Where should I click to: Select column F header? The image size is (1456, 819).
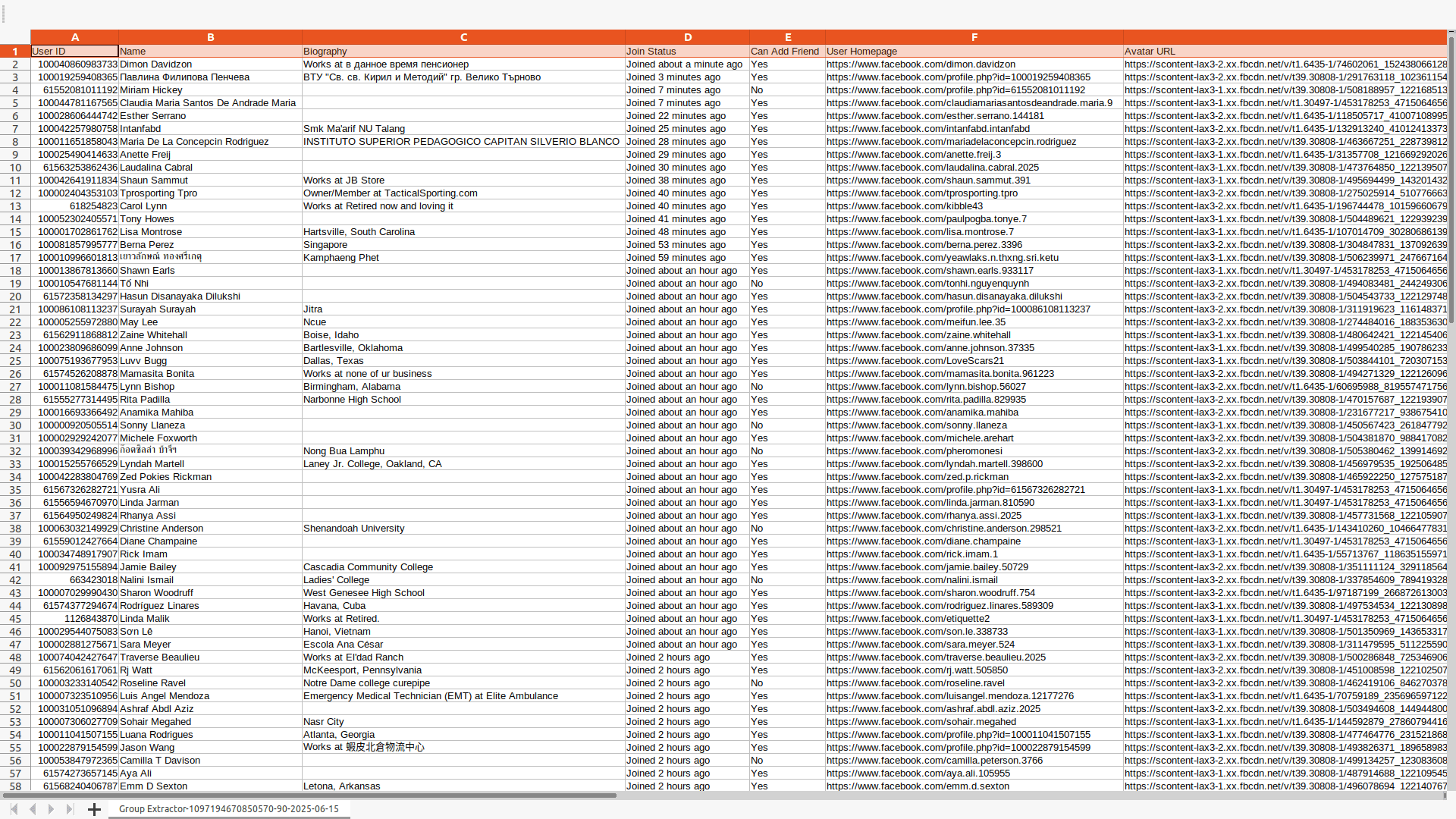pyautogui.click(x=974, y=37)
